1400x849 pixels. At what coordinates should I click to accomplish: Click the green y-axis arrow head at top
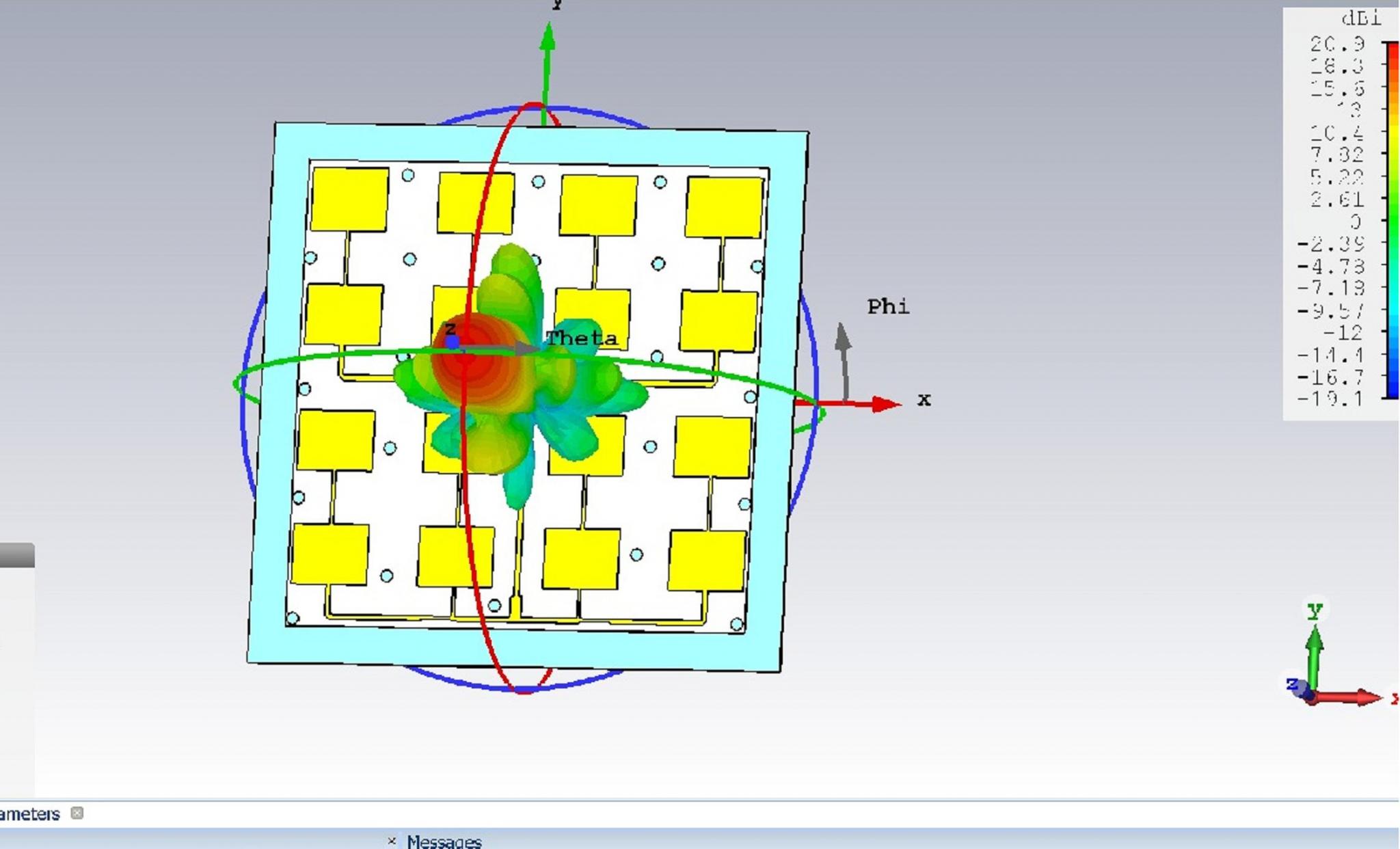(x=548, y=37)
